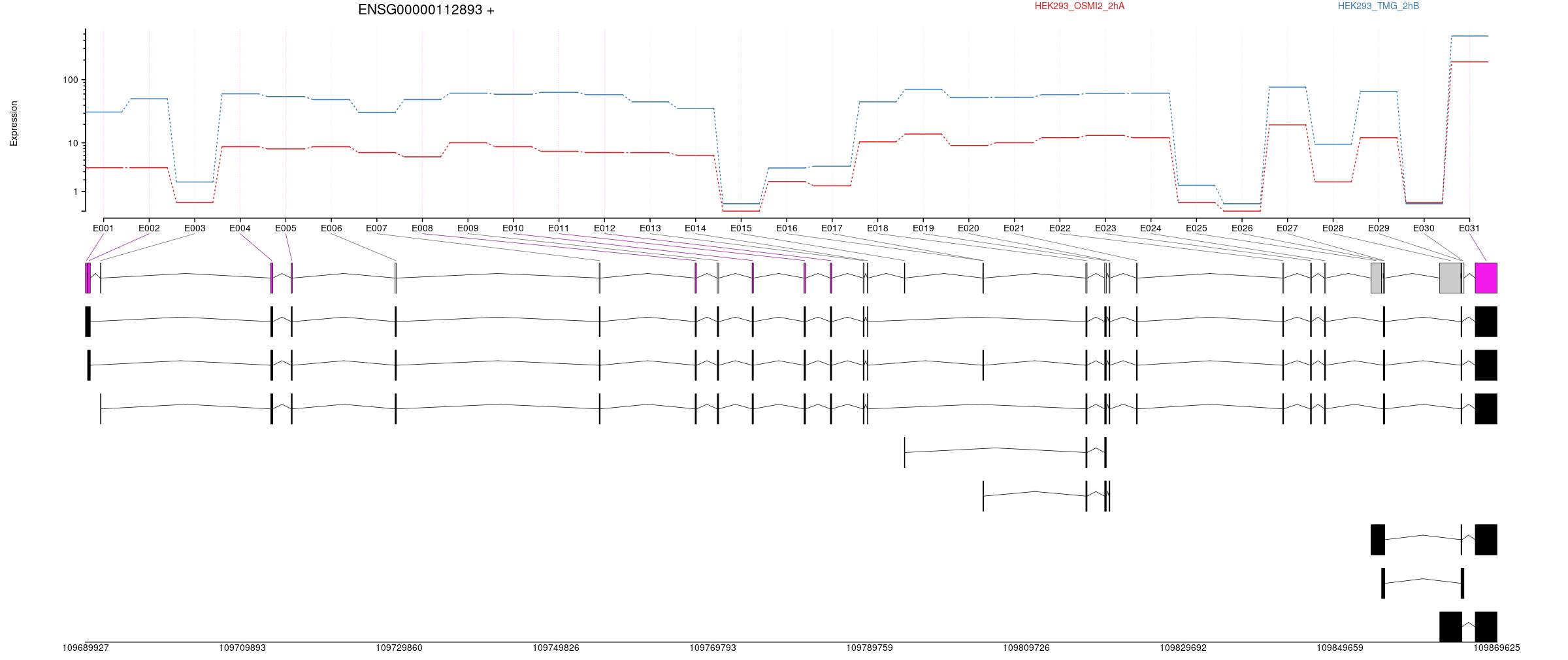Click exon label E003
Viewport: 1568px width, 660px height.
click(x=195, y=228)
